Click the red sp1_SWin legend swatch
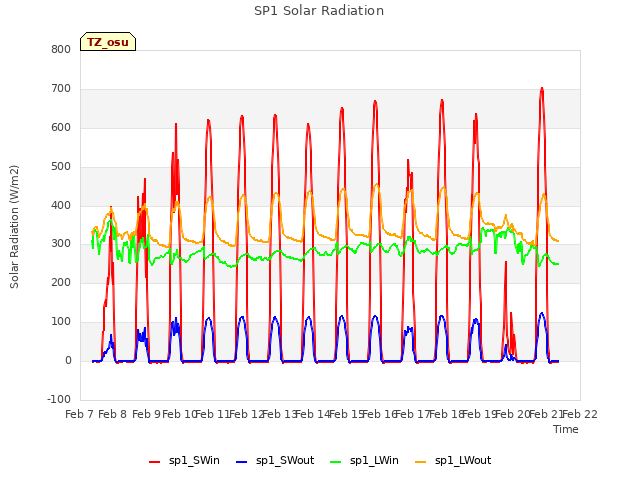Screen dimensions: 640x480 (155, 462)
